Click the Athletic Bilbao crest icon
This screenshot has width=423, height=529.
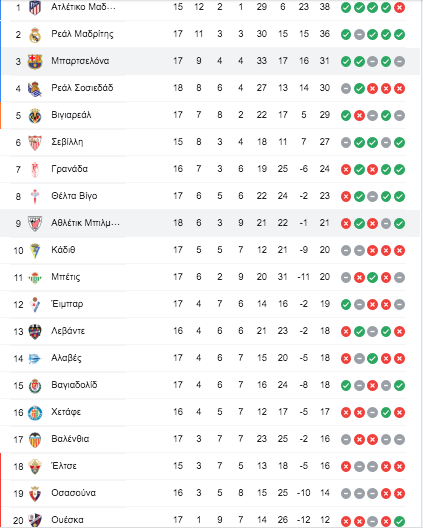click(x=35, y=224)
